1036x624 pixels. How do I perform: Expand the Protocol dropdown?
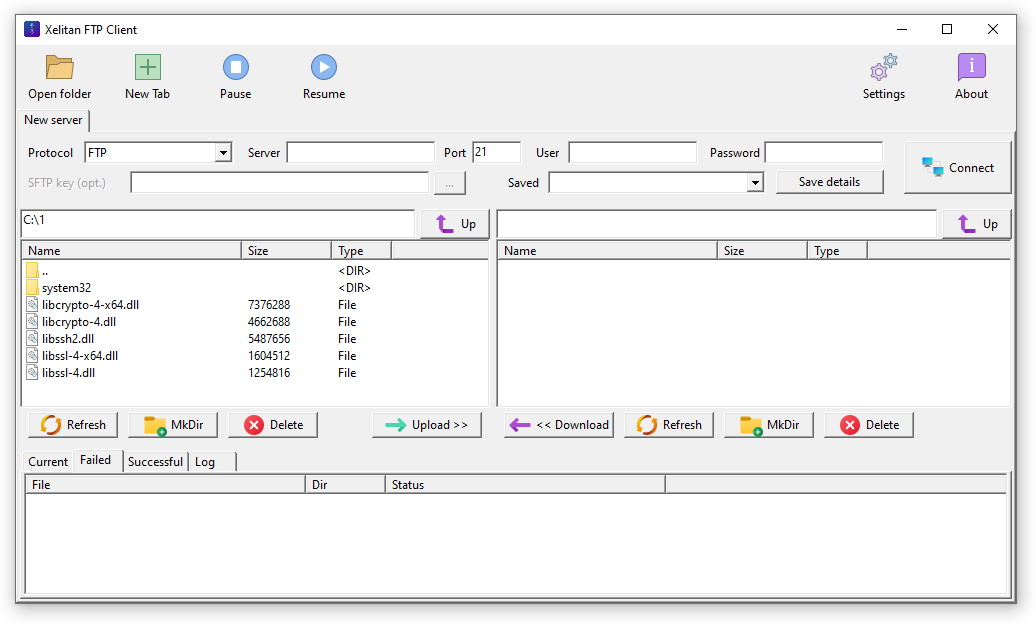pos(223,153)
